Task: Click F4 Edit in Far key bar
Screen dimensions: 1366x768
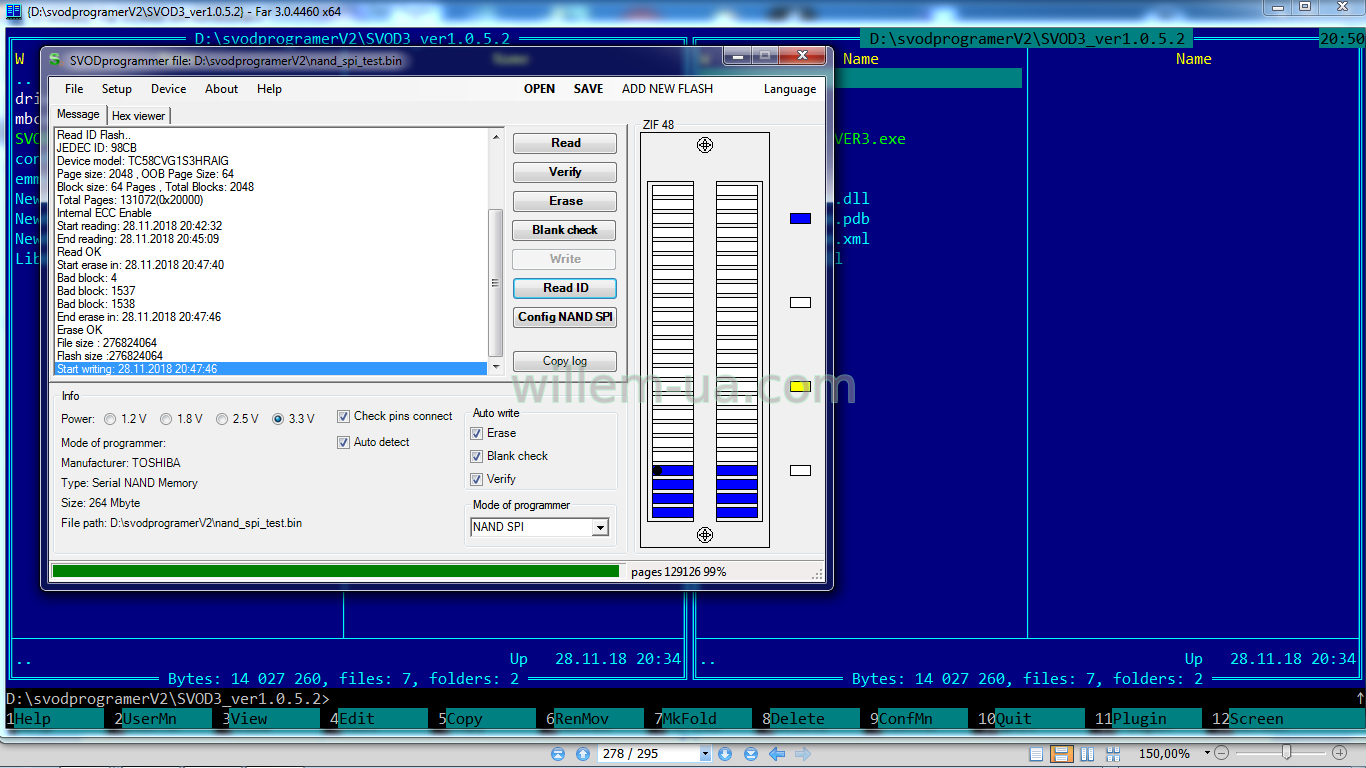Action: [375, 719]
